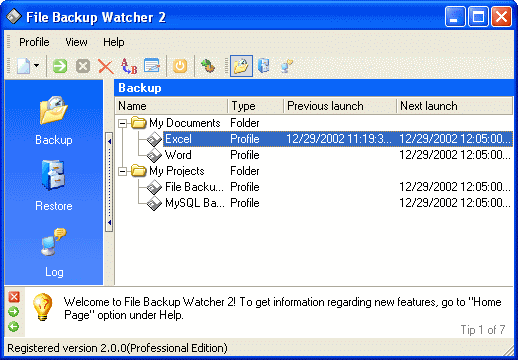The image size is (518, 360).
Task: Stop profile with gray X icon
Action: tap(83, 66)
